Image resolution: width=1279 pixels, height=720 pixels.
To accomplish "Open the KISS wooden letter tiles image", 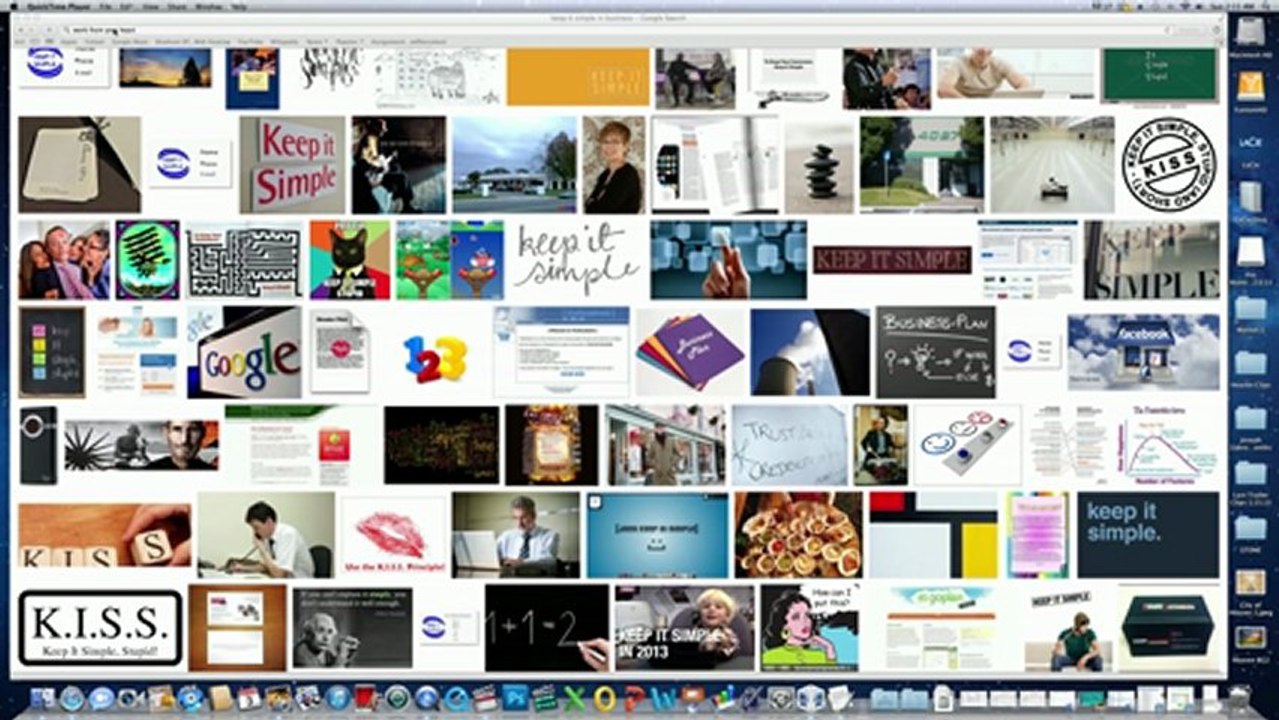I will [x=104, y=535].
